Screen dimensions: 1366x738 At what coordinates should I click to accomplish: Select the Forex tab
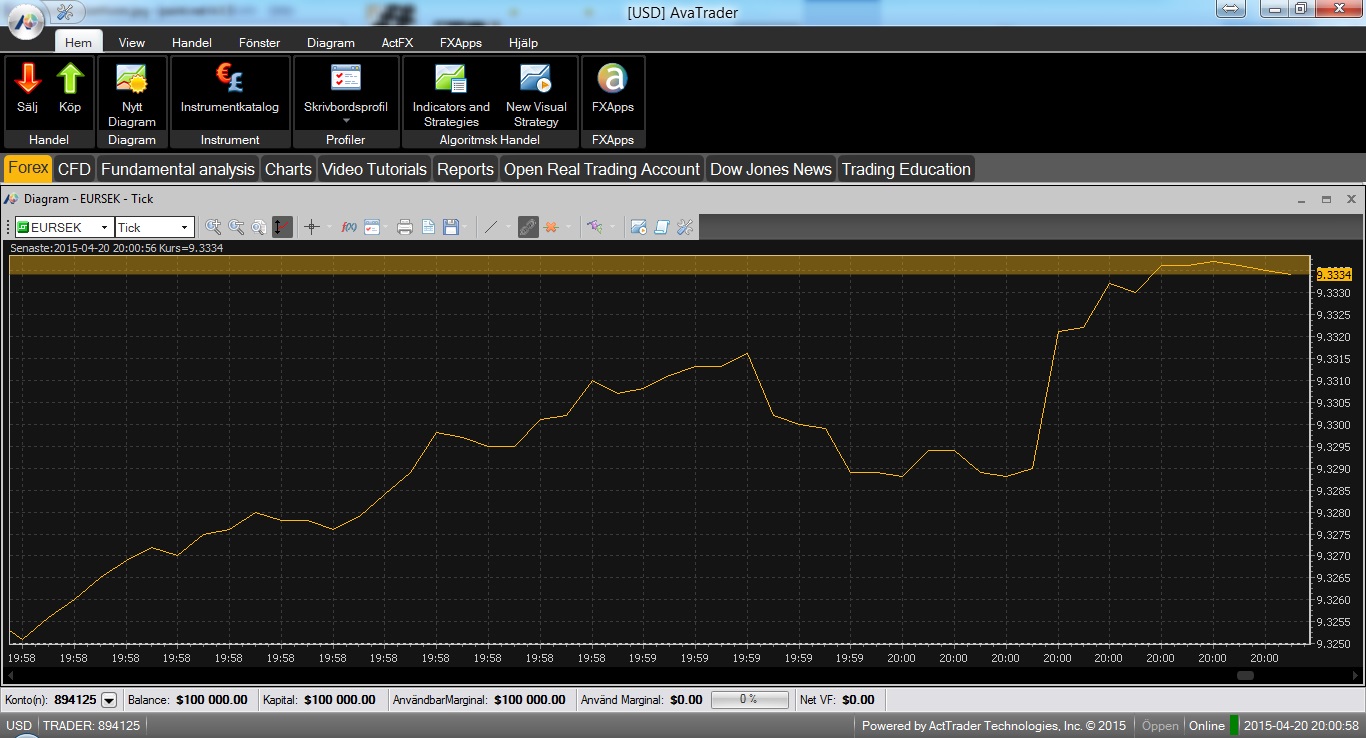[28, 168]
